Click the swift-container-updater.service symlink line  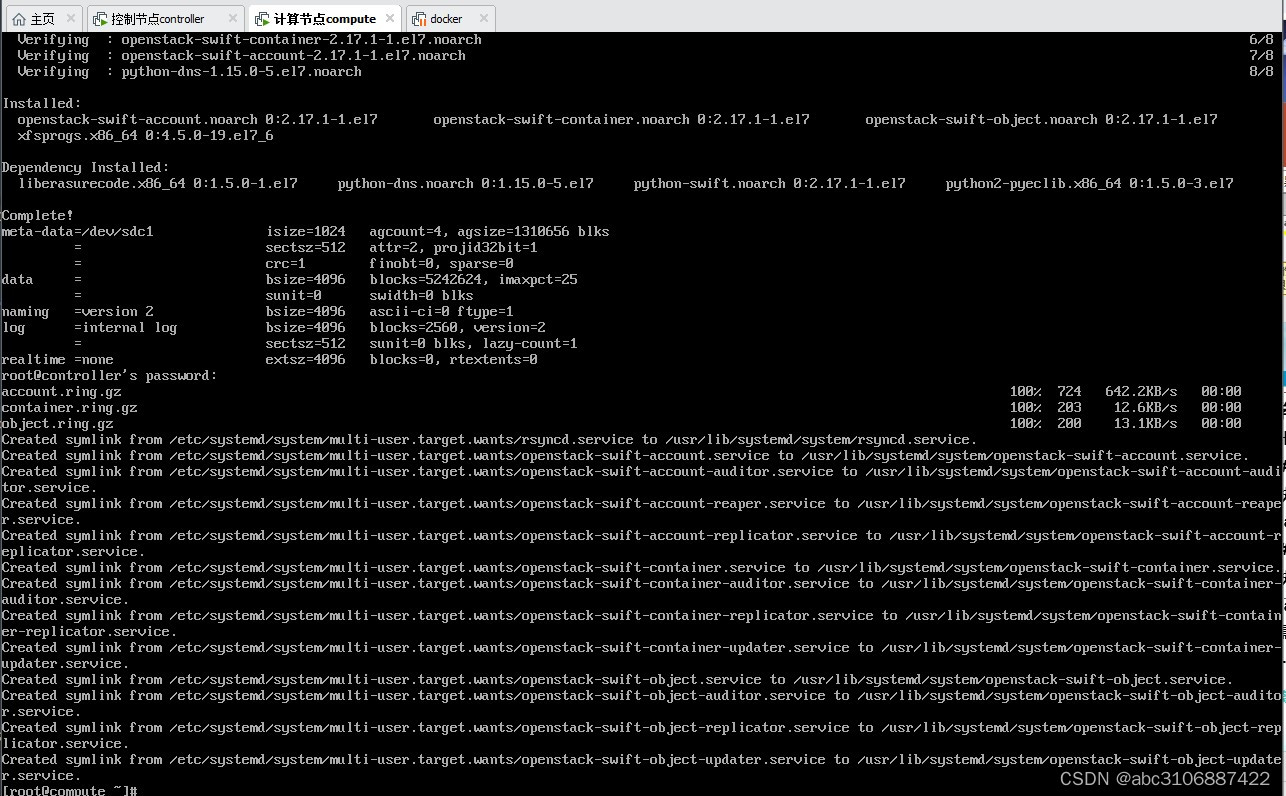[642, 656]
